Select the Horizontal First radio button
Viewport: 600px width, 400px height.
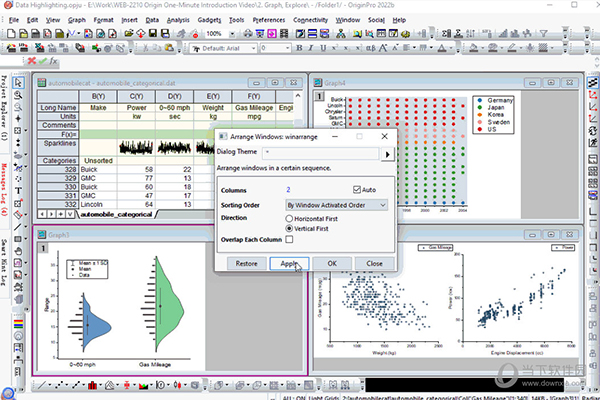click(289, 219)
